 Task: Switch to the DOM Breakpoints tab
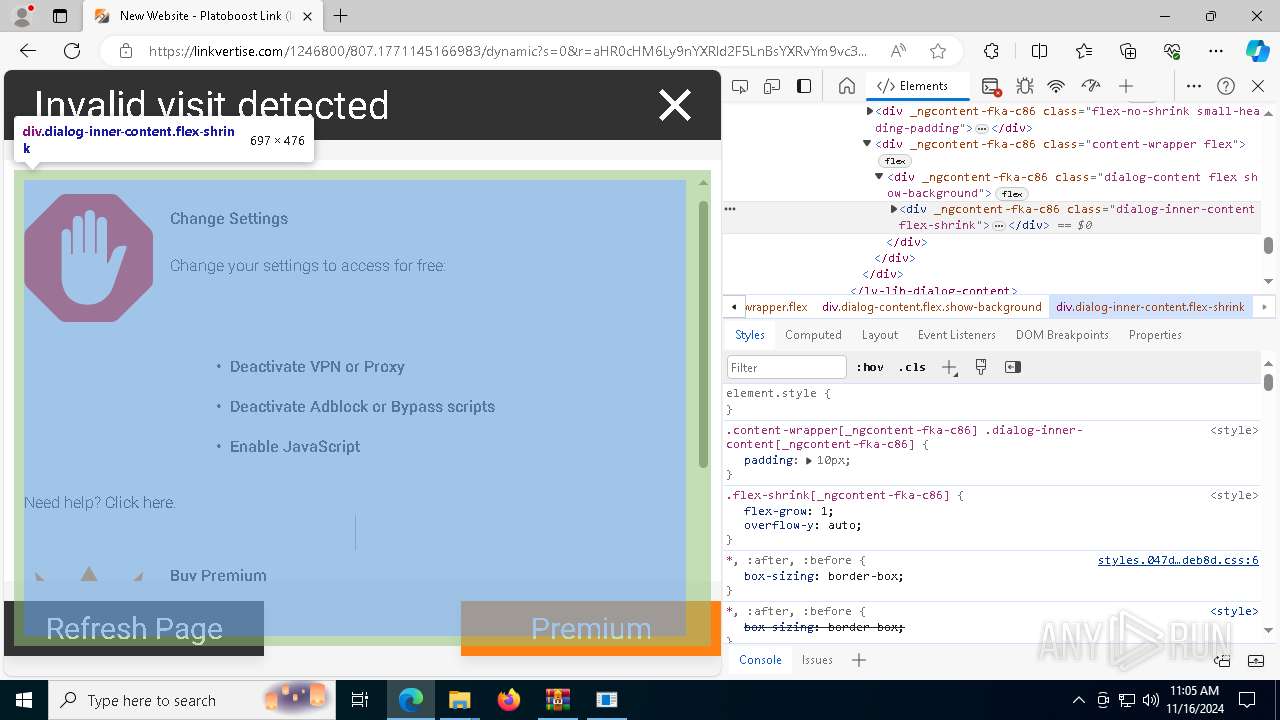coord(1062,335)
